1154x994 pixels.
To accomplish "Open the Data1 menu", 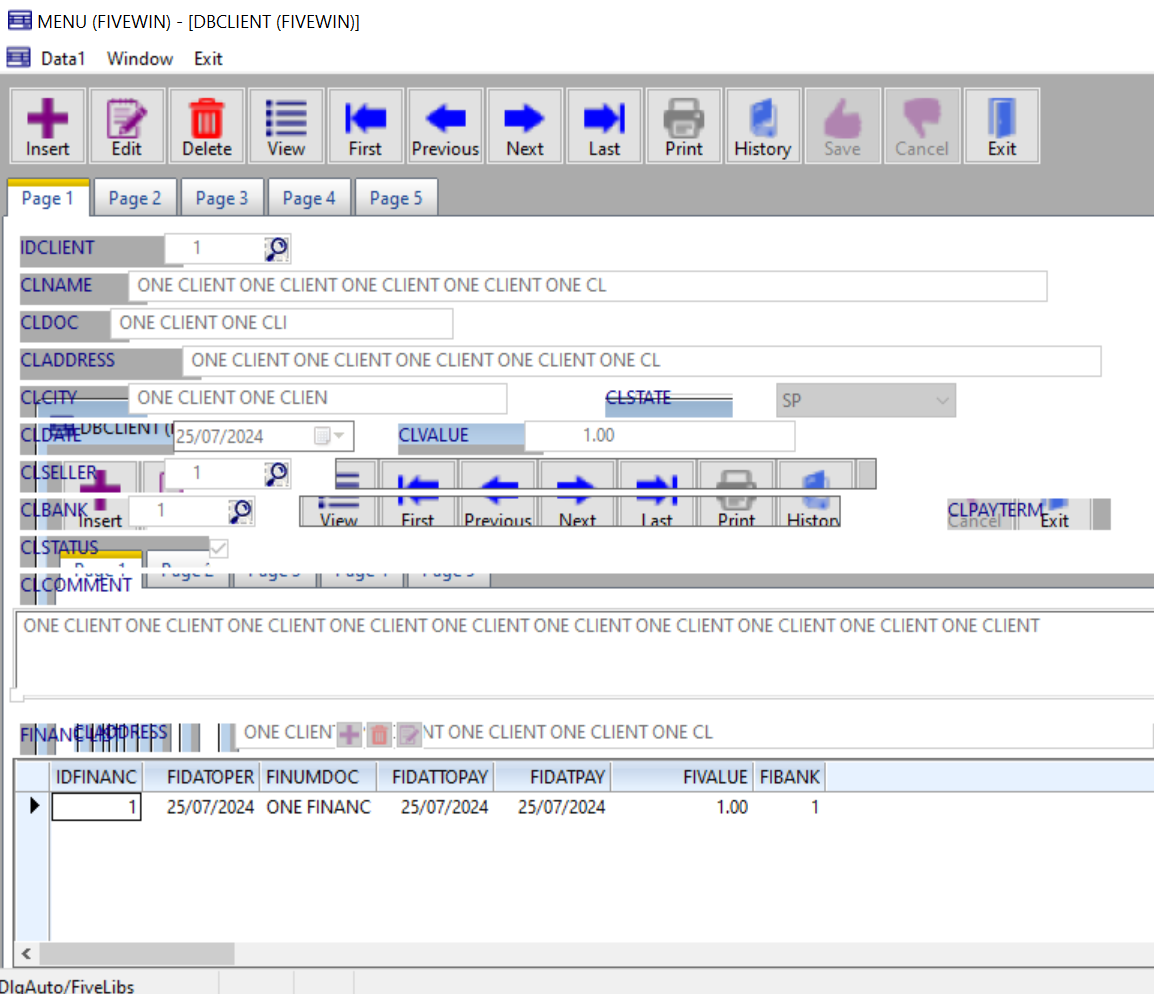I will pos(63,59).
